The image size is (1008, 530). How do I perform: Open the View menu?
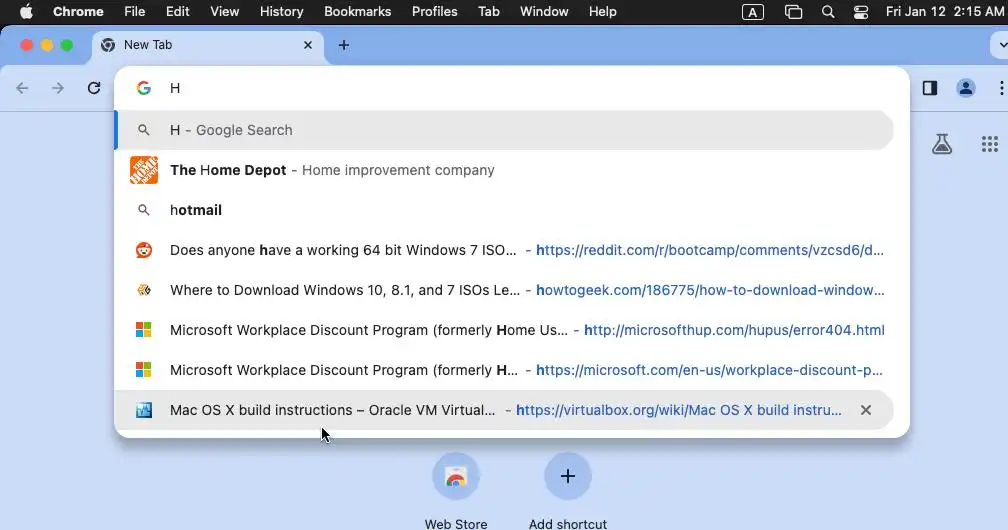coord(225,12)
